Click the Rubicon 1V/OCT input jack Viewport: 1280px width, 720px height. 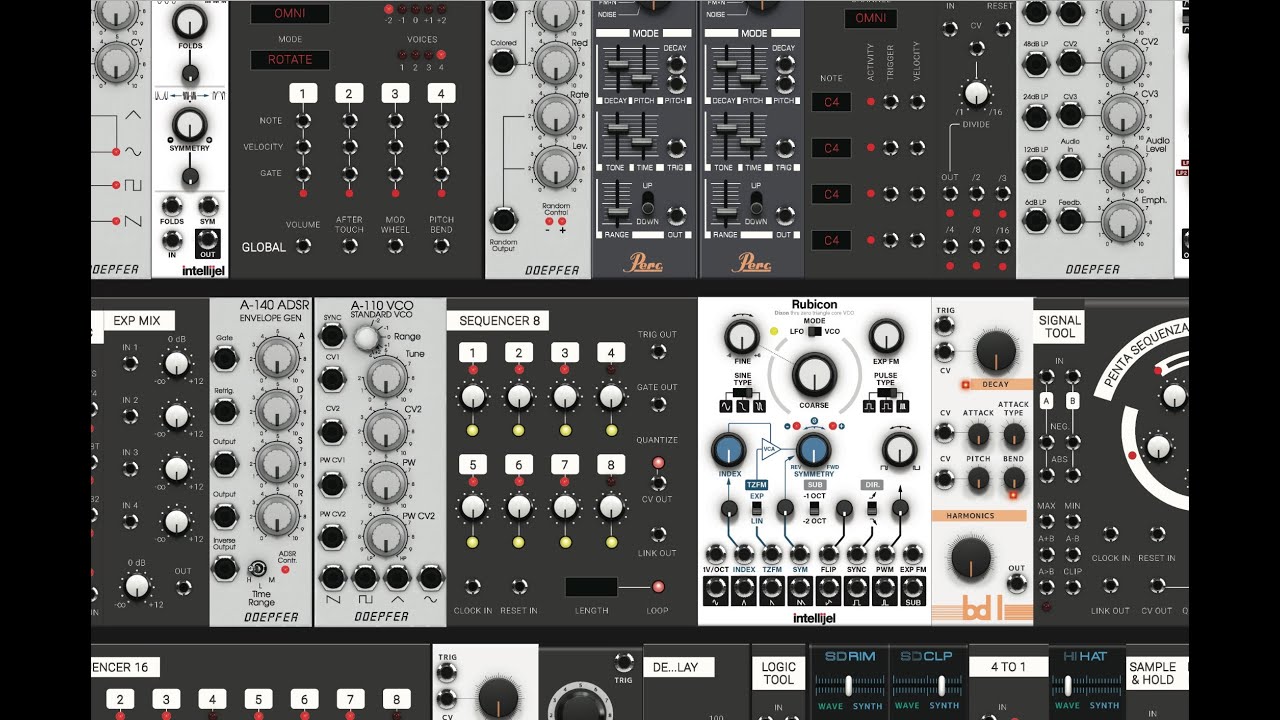point(716,554)
